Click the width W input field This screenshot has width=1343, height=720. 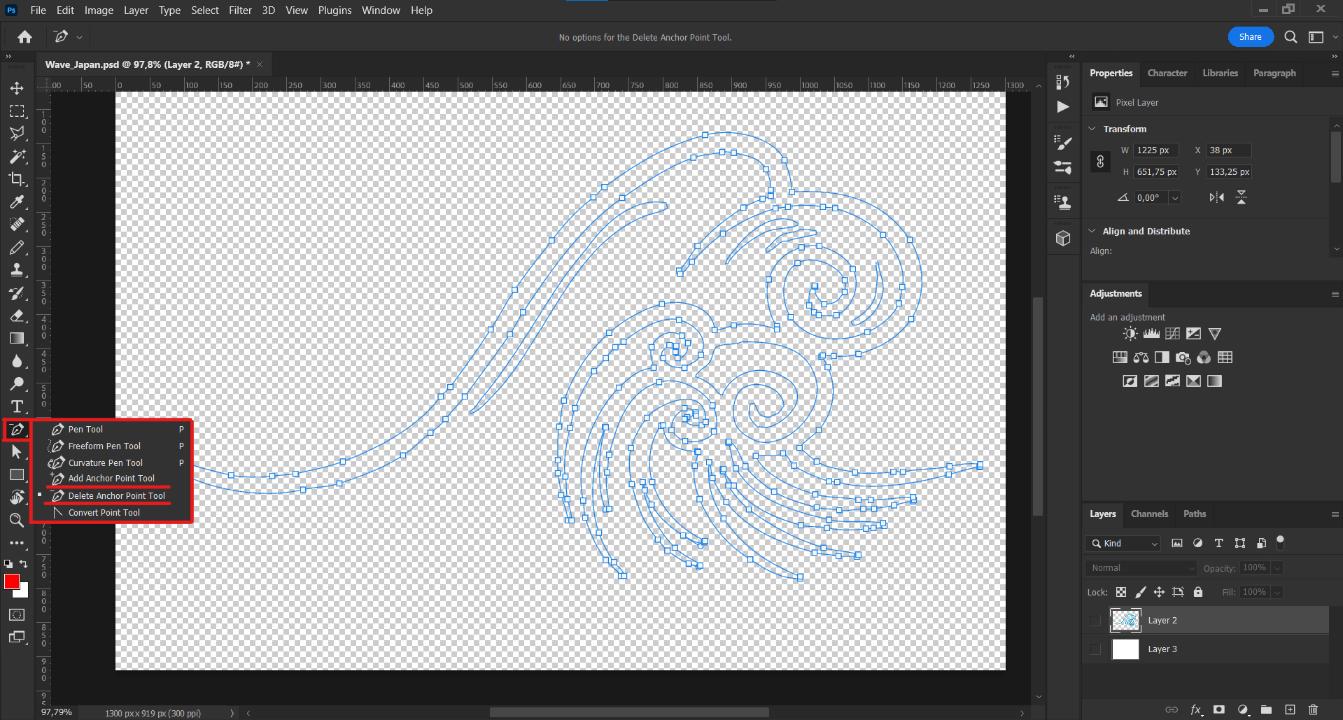click(x=1155, y=150)
